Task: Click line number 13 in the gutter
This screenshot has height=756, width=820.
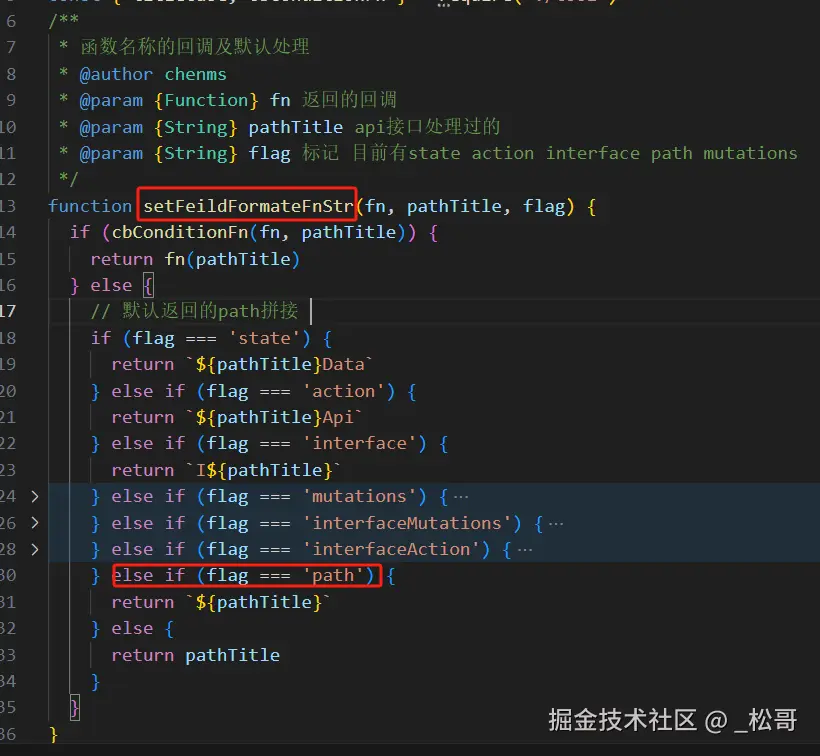Action: [9, 206]
